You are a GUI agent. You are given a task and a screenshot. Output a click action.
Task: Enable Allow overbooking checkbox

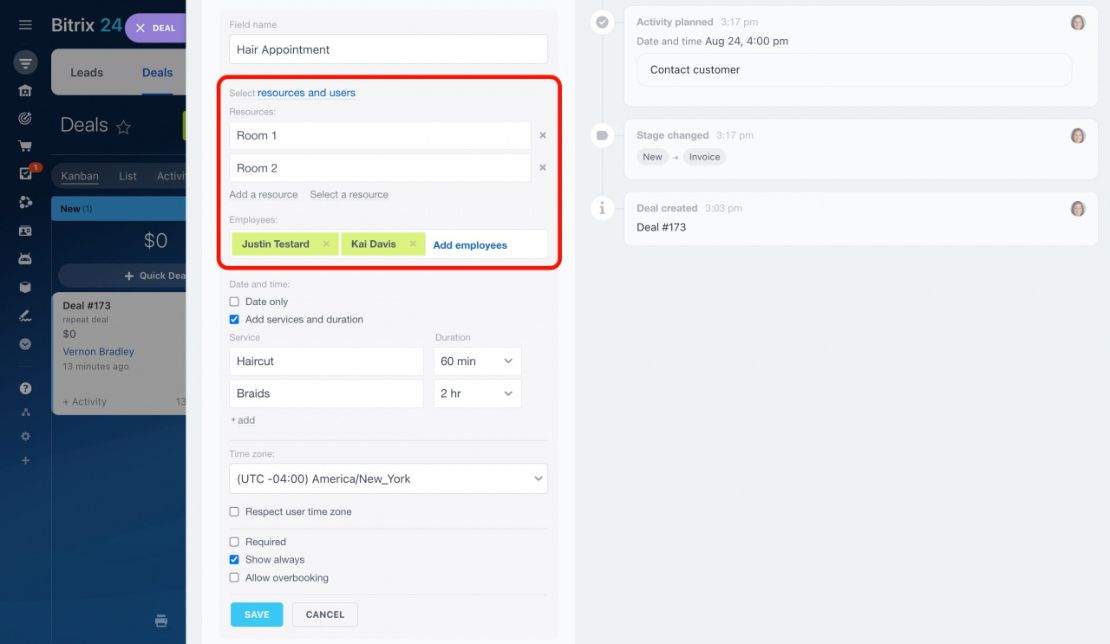tap(234, 577)
